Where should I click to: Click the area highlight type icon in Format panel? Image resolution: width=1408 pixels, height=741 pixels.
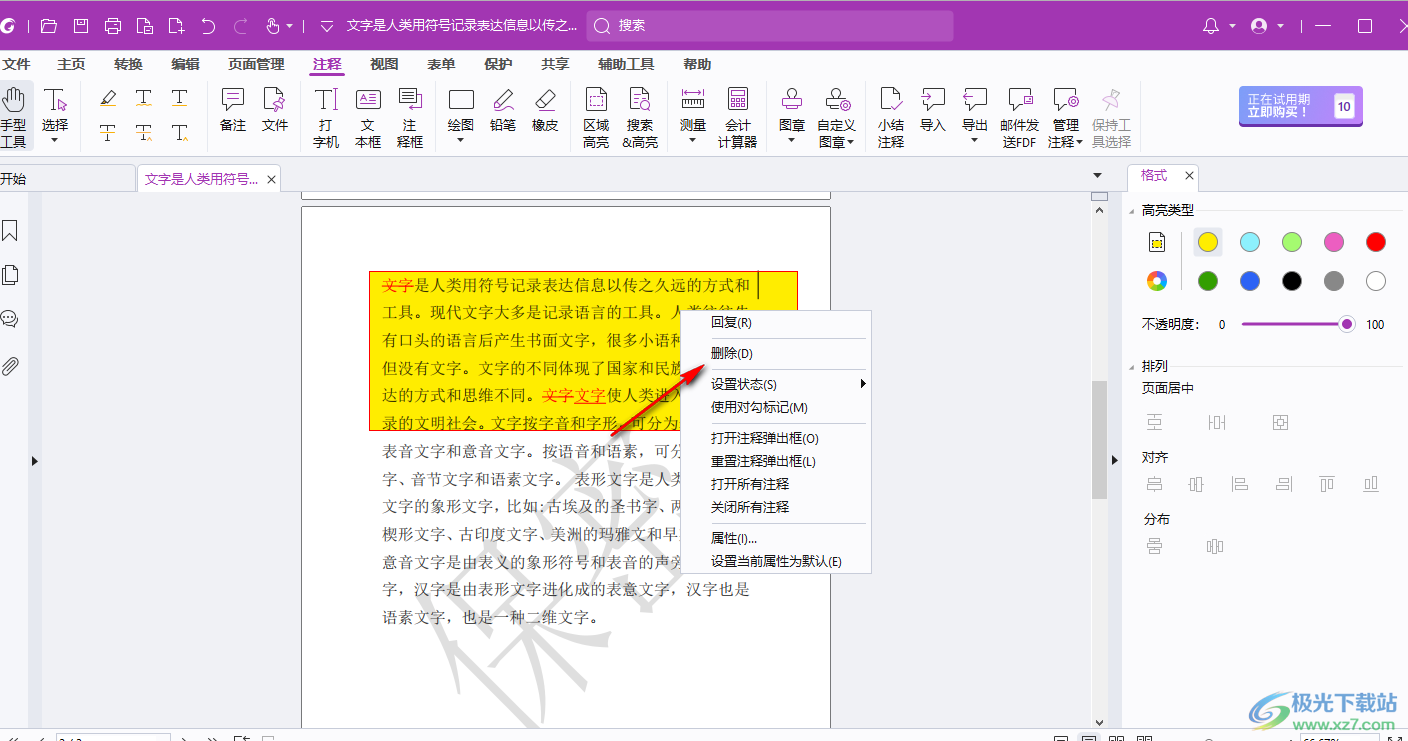click(1157, 242)
